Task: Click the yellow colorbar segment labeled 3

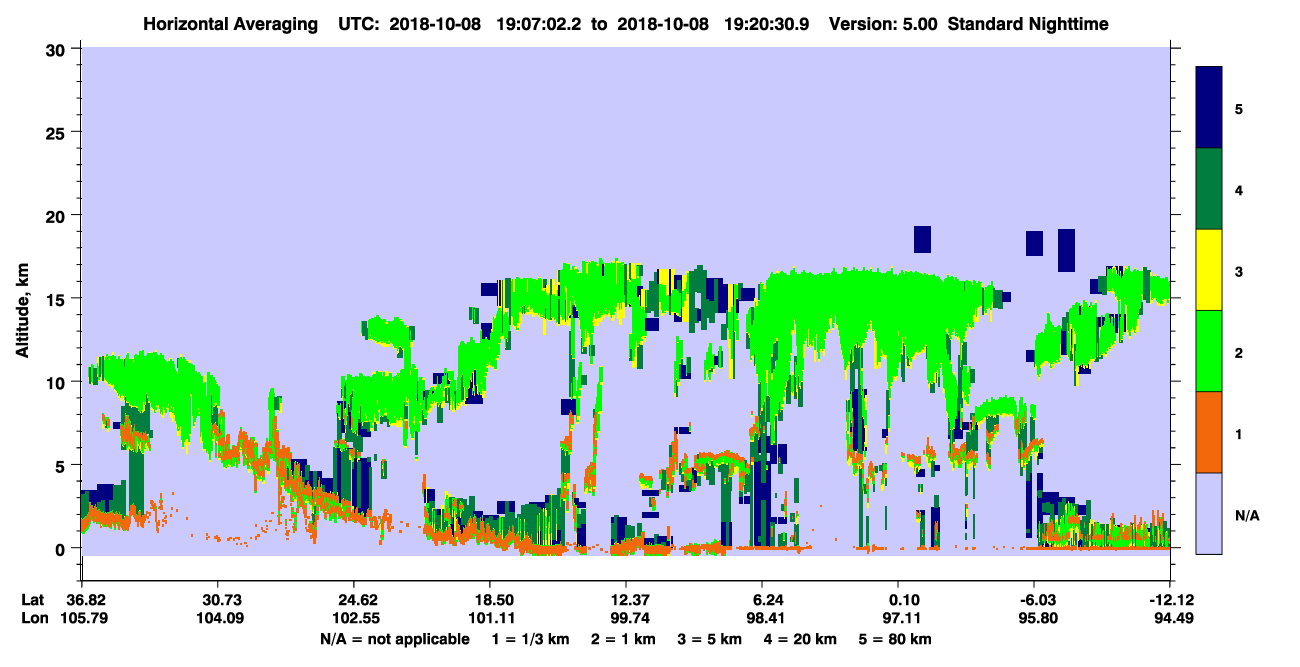Action: [x=1209, y=270]
